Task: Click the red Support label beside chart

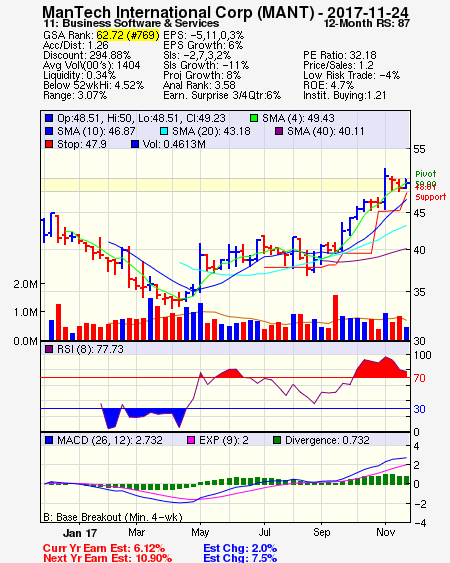Action: pyautogui.click(x=430, y=197)
